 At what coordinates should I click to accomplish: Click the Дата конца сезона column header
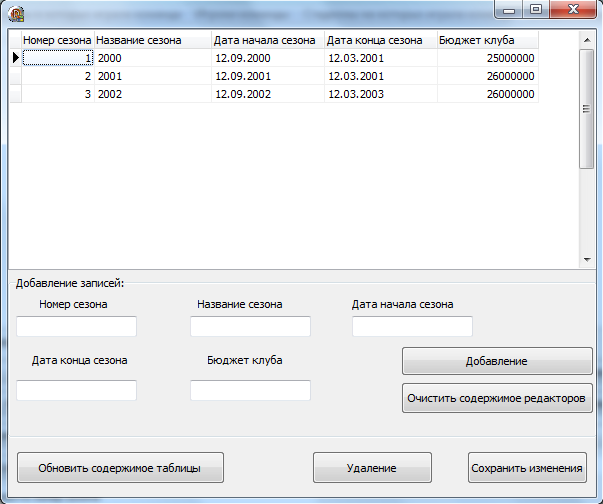(x=381, y=40)
